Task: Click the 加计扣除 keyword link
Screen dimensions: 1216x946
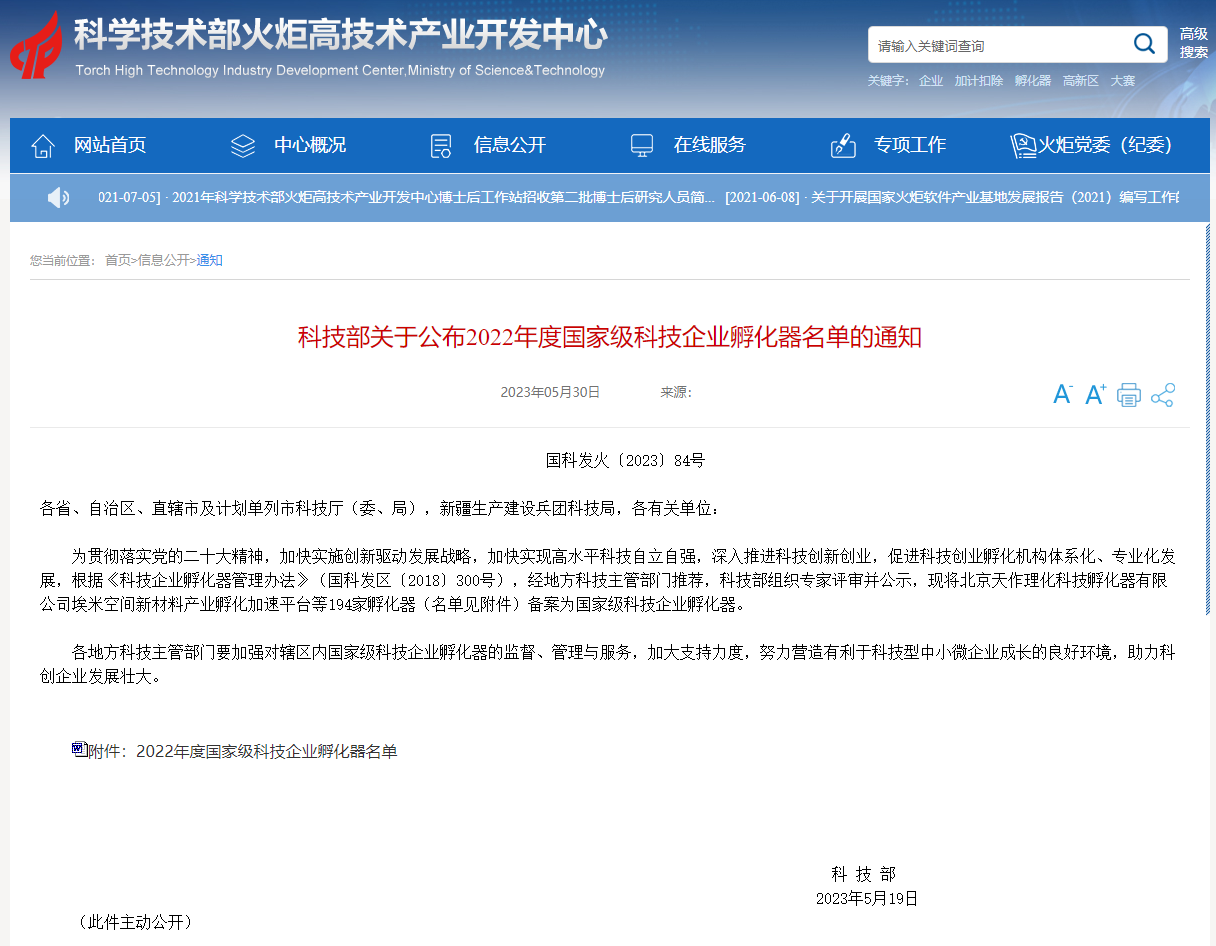Action: [x=979, y=81]
